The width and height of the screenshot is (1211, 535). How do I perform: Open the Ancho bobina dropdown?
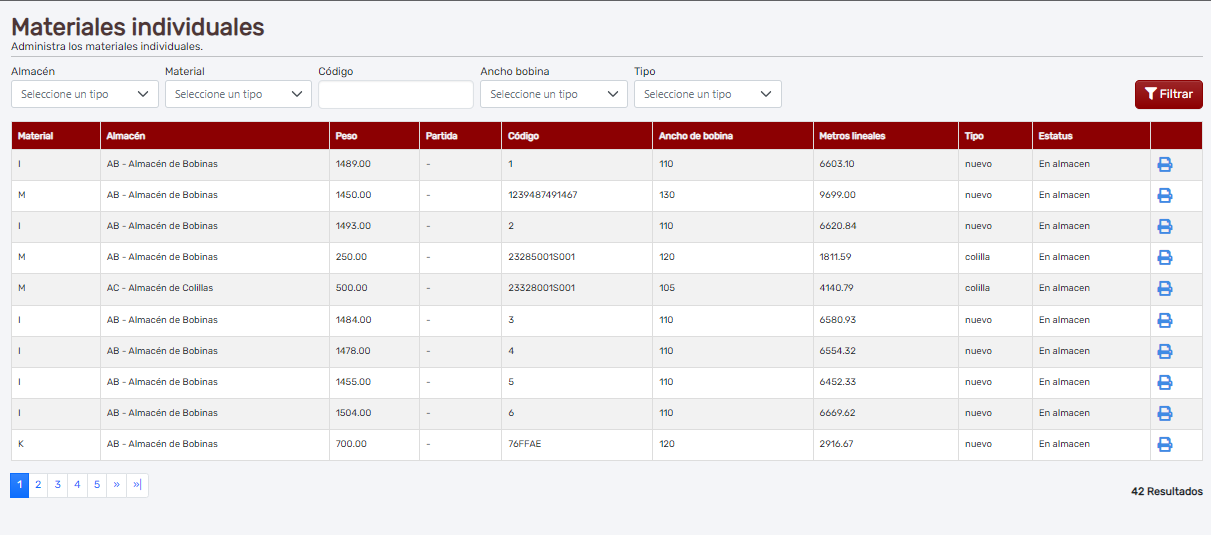tap(553, 94)
